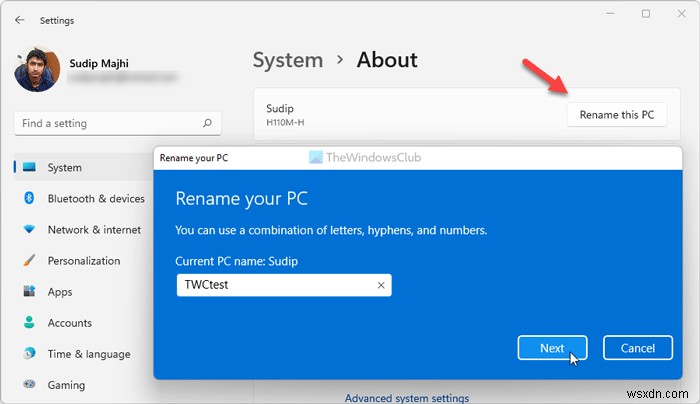700x404 pixels.
Task: Click the Accounts person icon
Action: click(x=29, y=322)
